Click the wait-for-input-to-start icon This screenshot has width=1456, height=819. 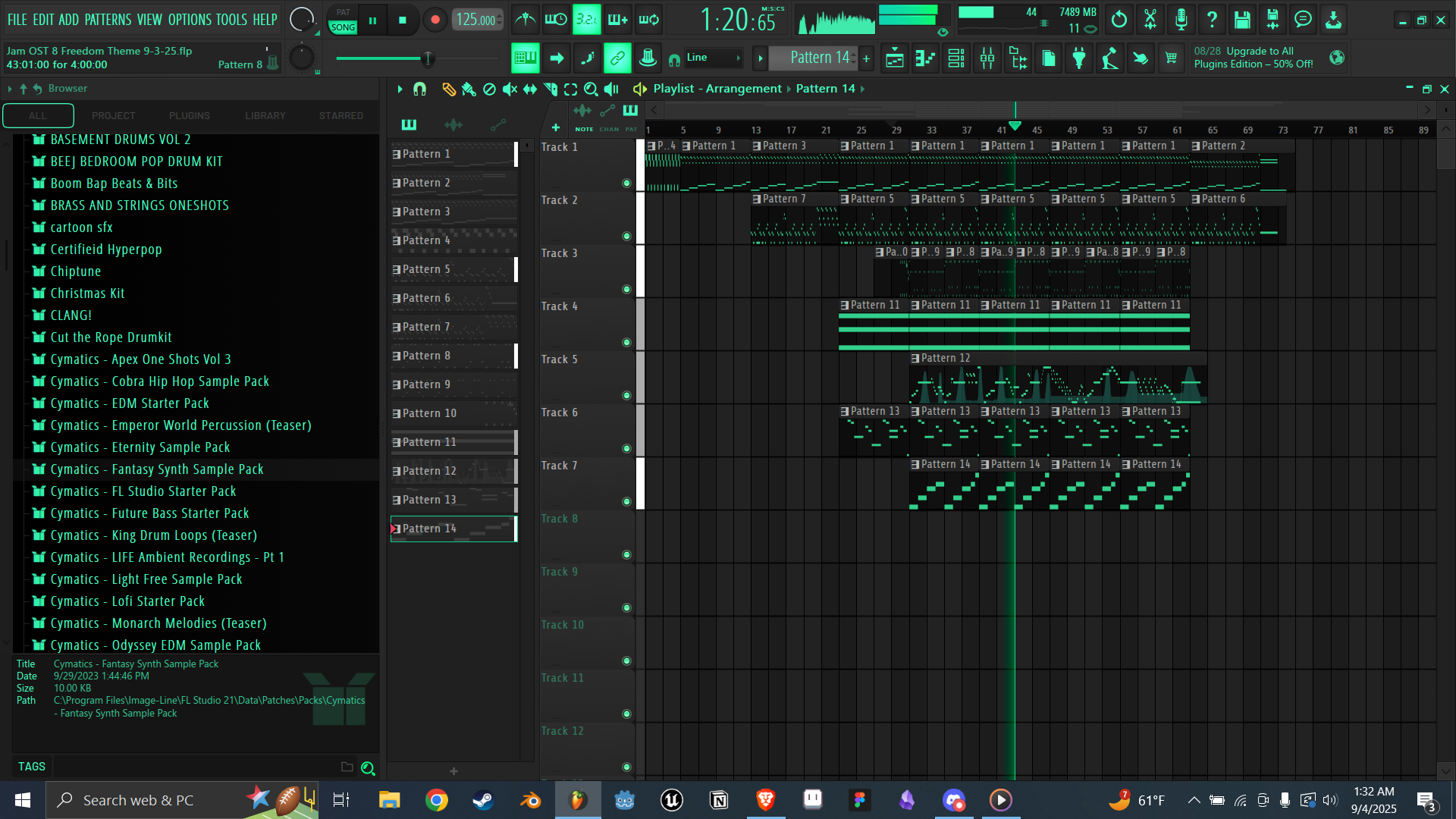point(556,20)
